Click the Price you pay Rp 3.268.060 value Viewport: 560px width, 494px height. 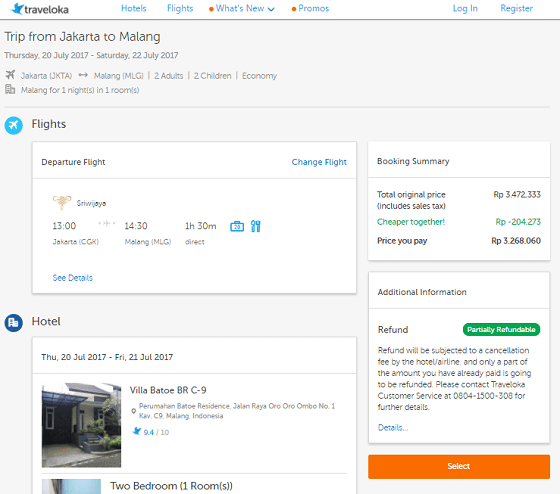516,241
